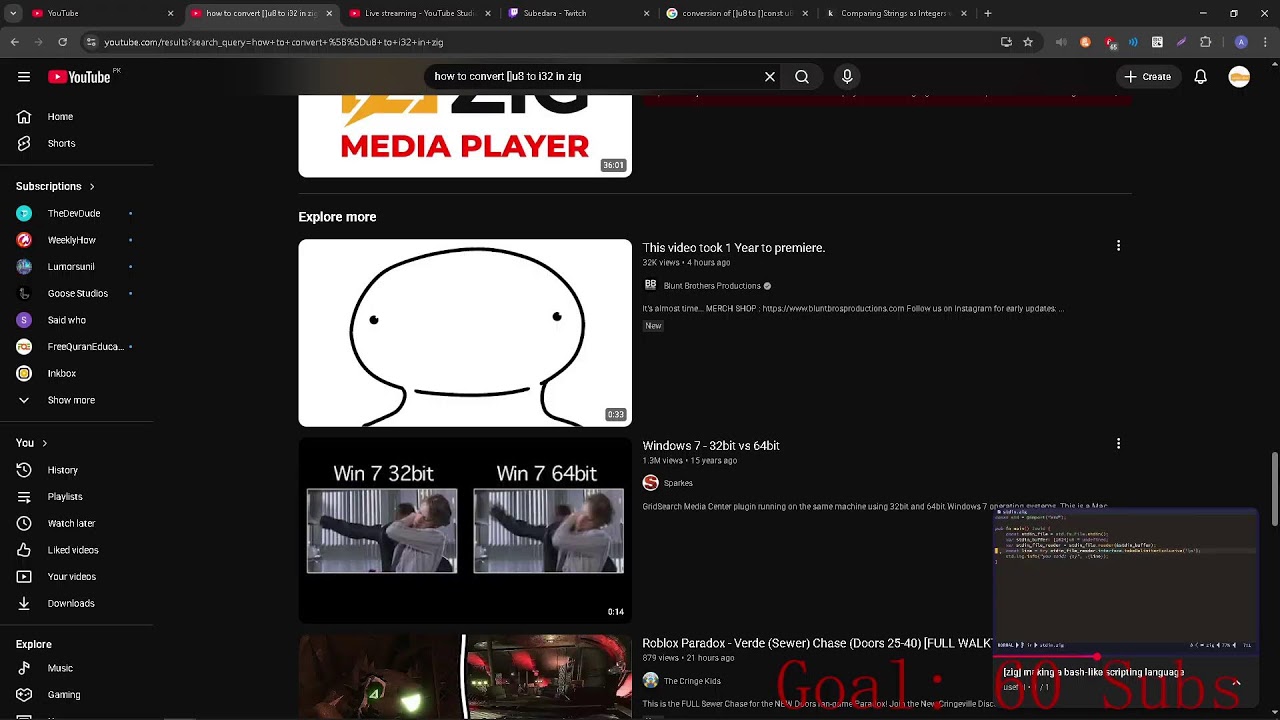Image resolution: width=1280 pixels, height=720 pixels.
Task: Open 'This video took 1 Year to premiere.' title
Action: click(x=733, y=248)
